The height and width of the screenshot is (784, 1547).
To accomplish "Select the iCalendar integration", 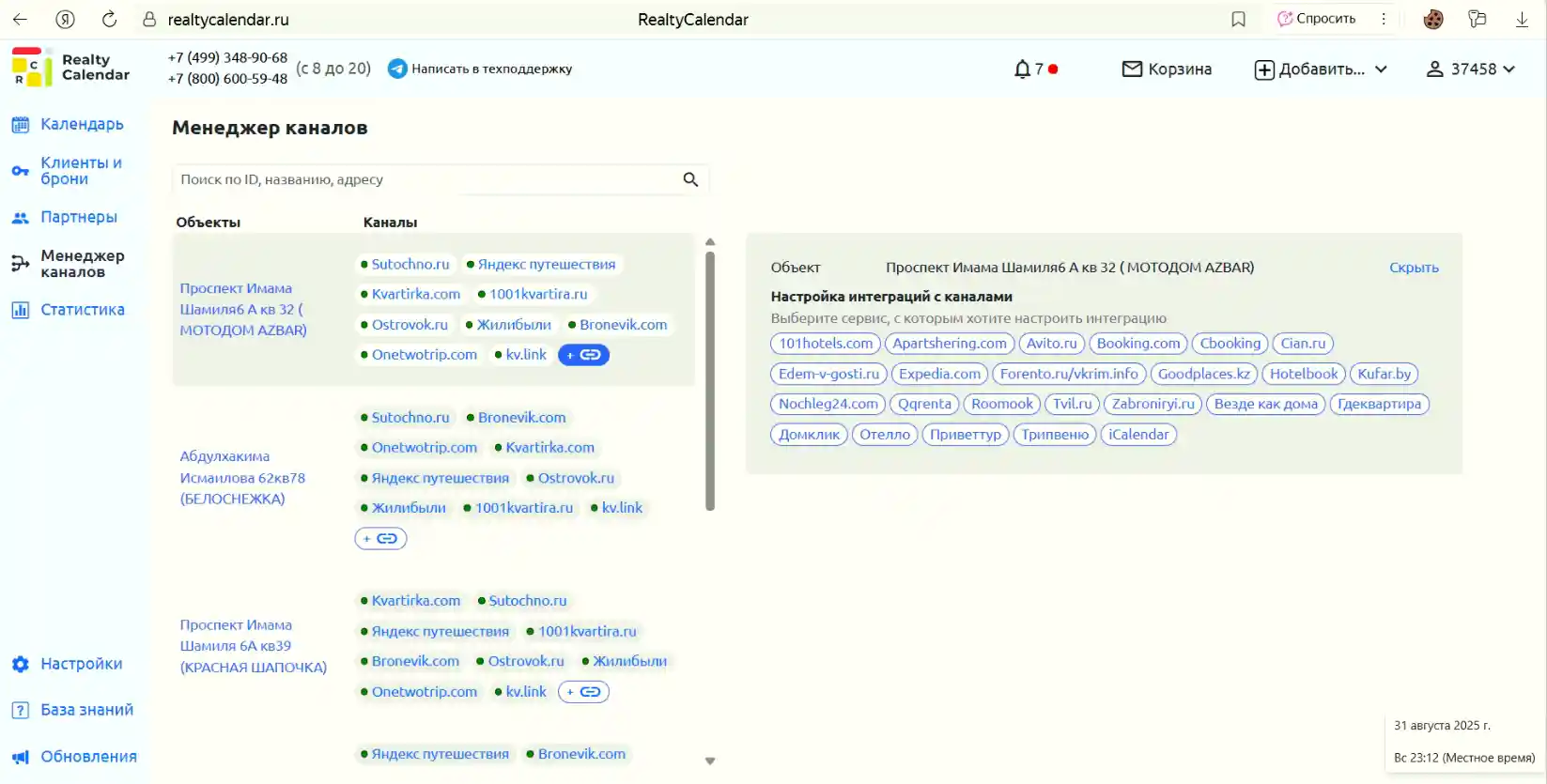I will (1138, 435).
